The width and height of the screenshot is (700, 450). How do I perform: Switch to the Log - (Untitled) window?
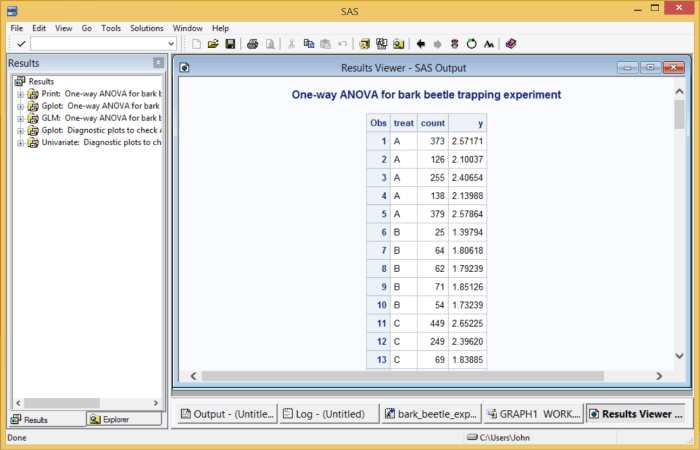[327, 413]
